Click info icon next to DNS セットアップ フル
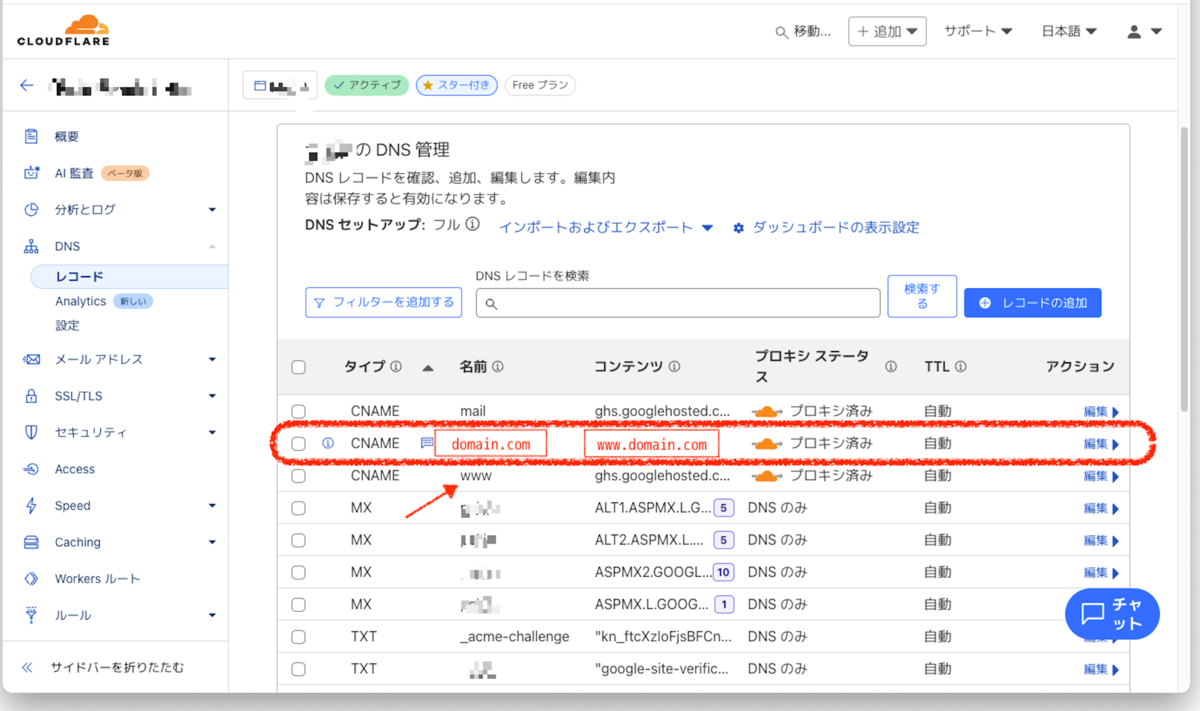Viewport: 1200px width, 711px height. (473, 226)
